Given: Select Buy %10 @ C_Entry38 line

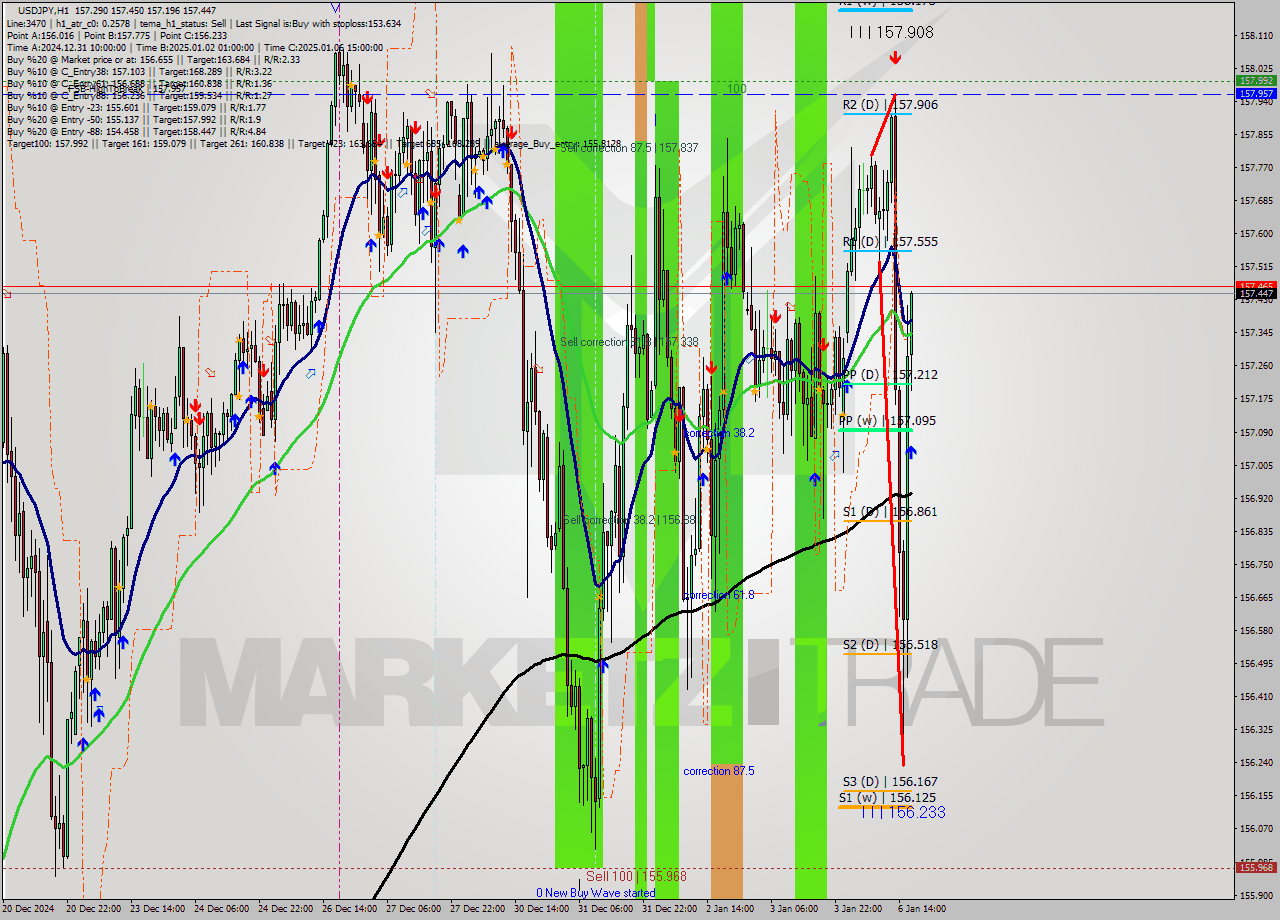Looking at the screenshot, I should point(139,71).
